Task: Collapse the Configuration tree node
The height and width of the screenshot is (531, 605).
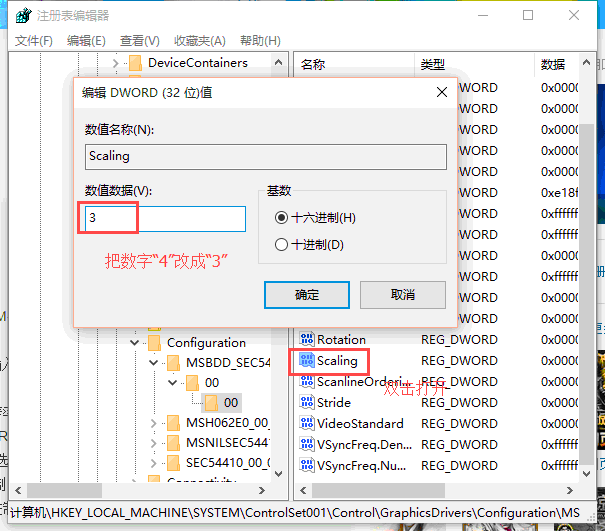Action: (134, 343)
